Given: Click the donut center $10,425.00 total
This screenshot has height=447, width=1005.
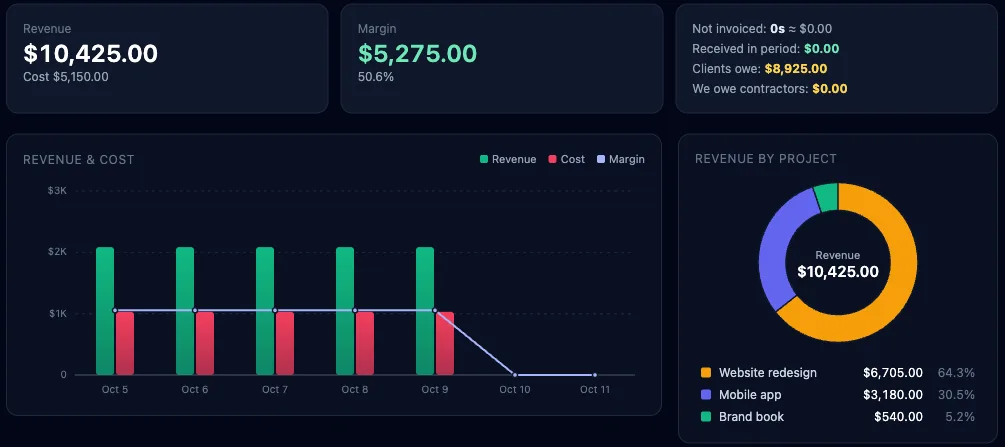Looking at the screenshot, I should [838, 272].
